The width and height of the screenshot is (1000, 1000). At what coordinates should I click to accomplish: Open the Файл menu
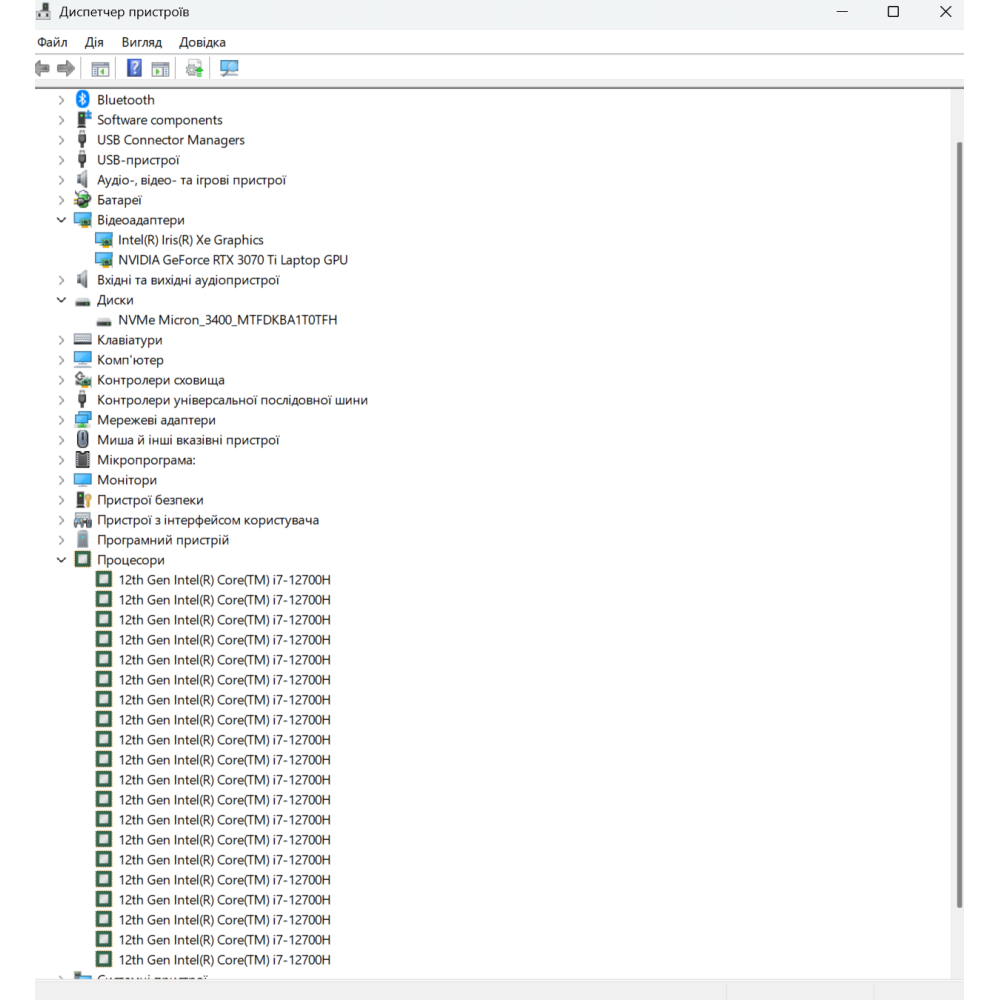(x=52, y=42)
